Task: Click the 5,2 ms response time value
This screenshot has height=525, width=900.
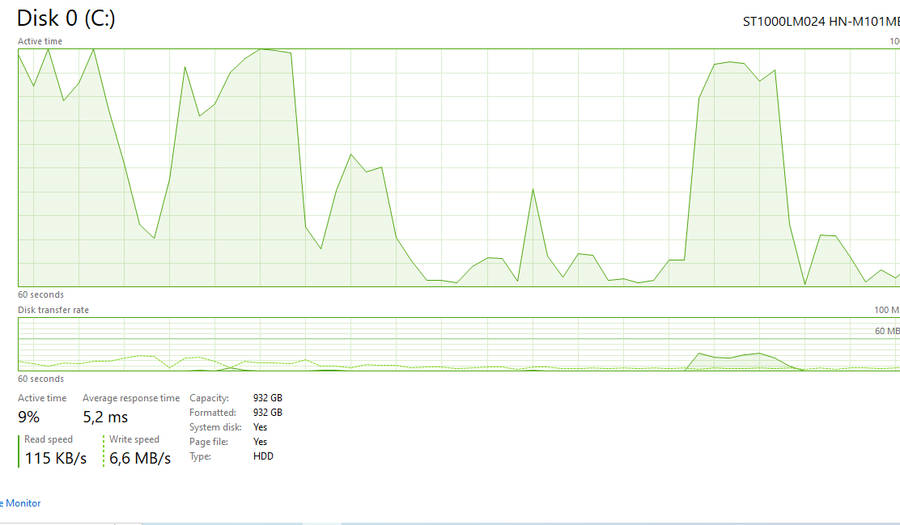Action: (x=105, y=417)
